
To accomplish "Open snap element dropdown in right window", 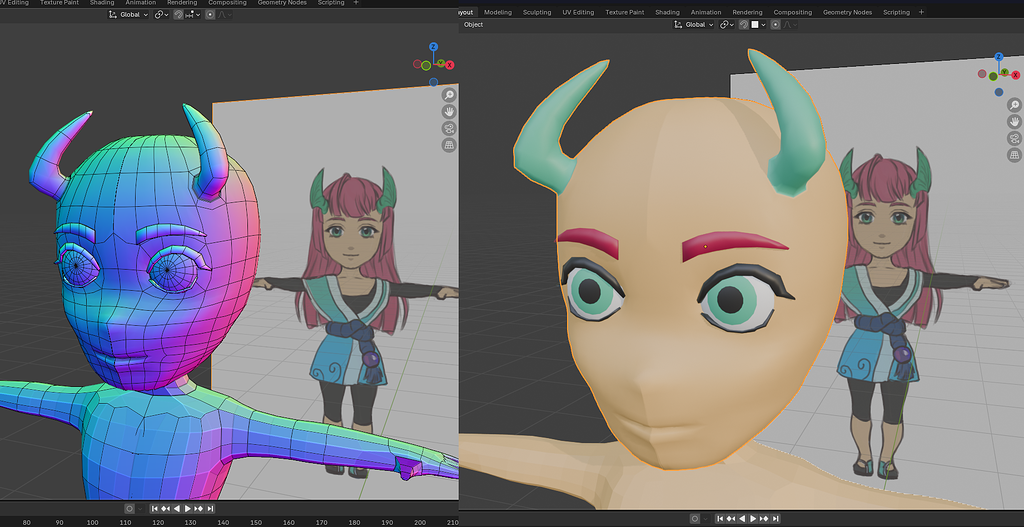I will tap(758, 24).
